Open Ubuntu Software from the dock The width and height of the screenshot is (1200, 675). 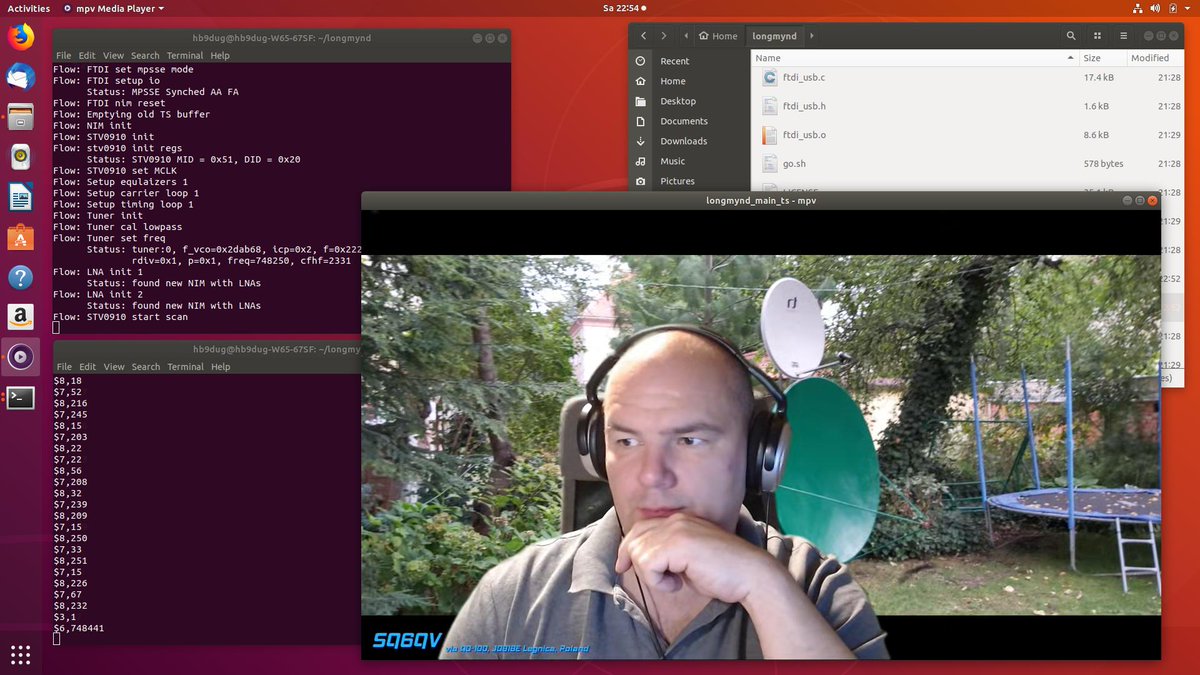20,237
